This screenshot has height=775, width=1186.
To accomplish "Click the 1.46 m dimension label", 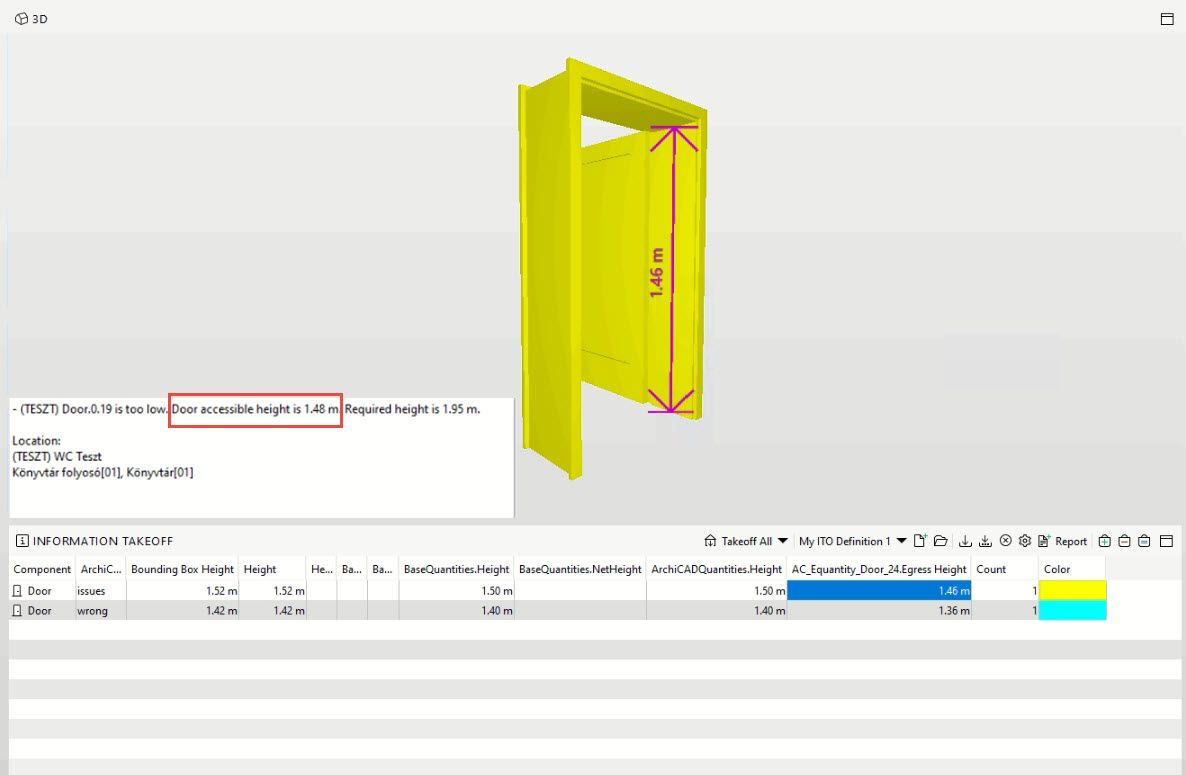I will [657, 272].
